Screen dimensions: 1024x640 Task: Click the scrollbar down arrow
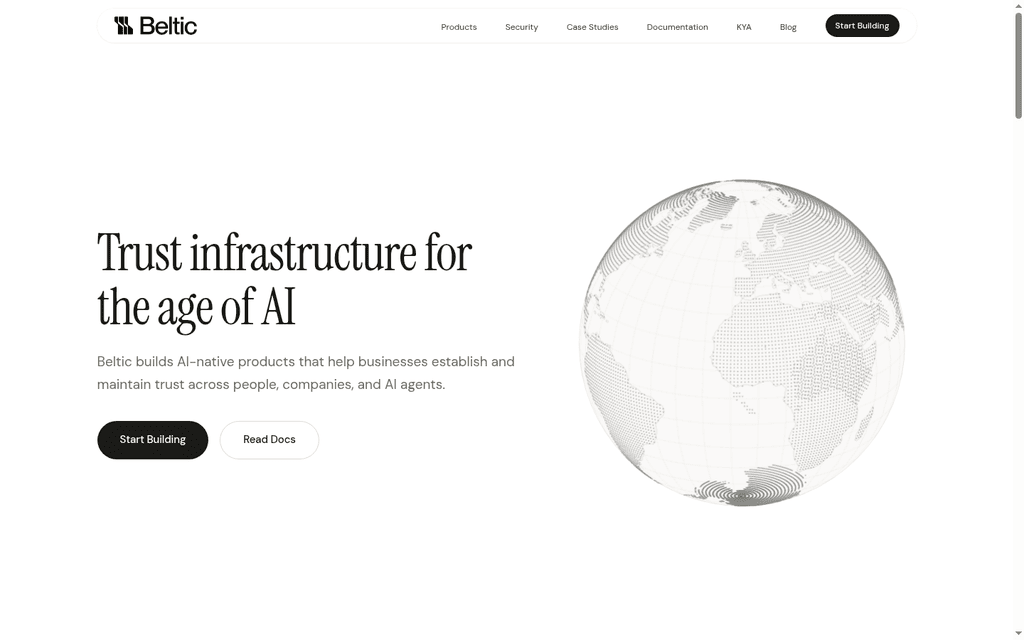click(1018, 635)
